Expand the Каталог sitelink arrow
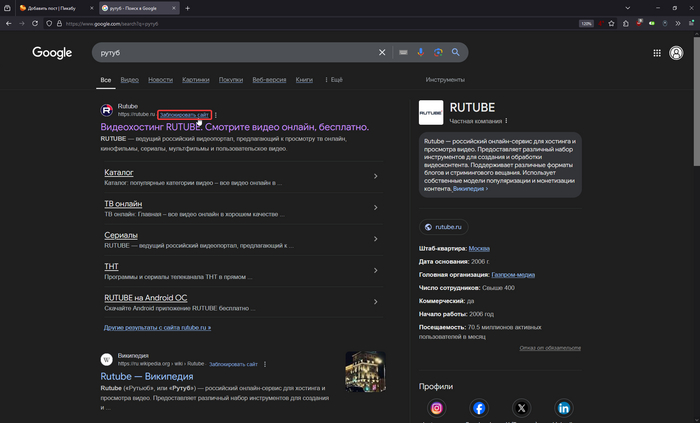Screen dimensions: 700x423 click(375, 176)
